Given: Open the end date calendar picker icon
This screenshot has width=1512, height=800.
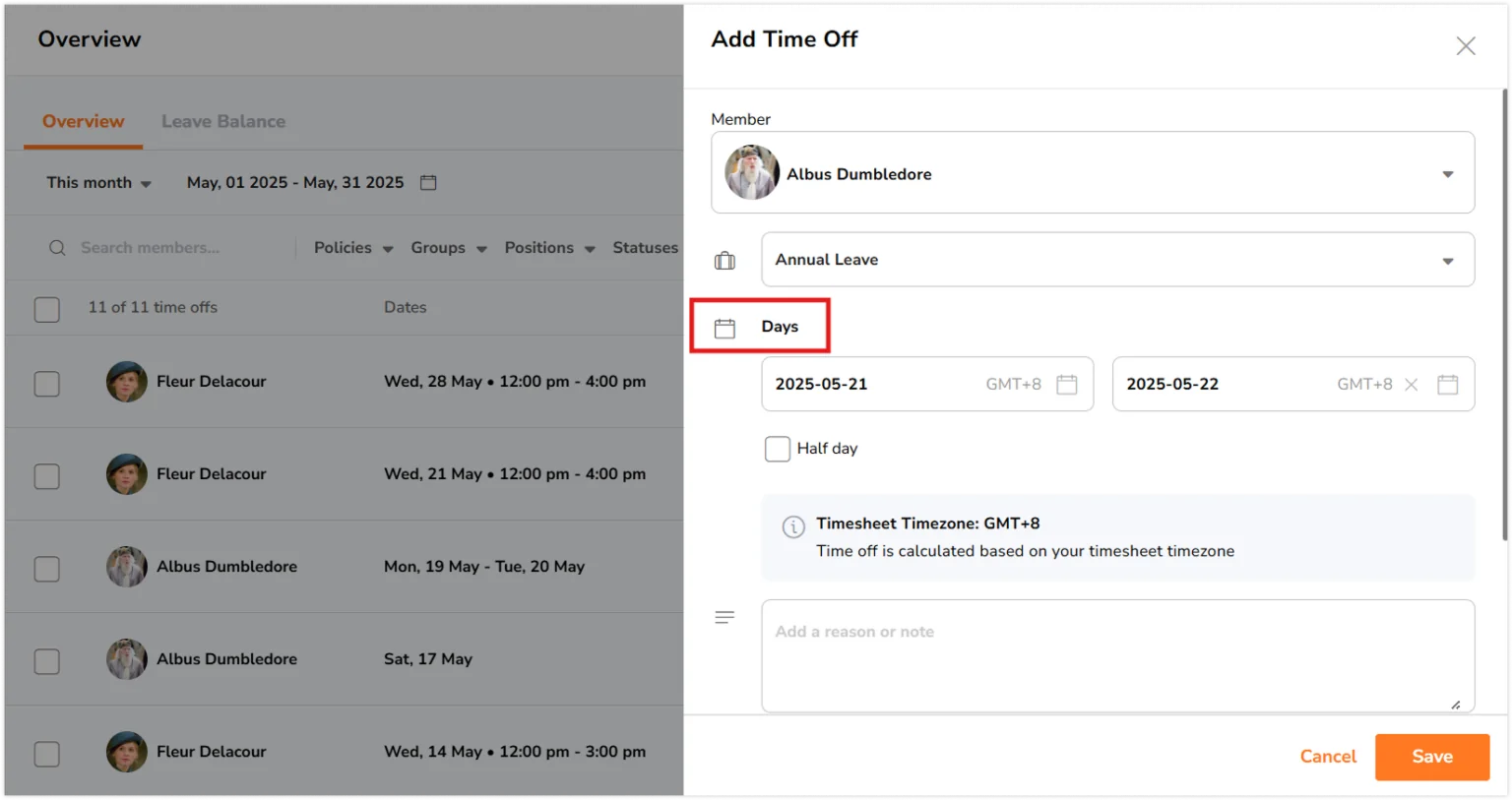Looking at the screenshot, I should click(1447, 385).
